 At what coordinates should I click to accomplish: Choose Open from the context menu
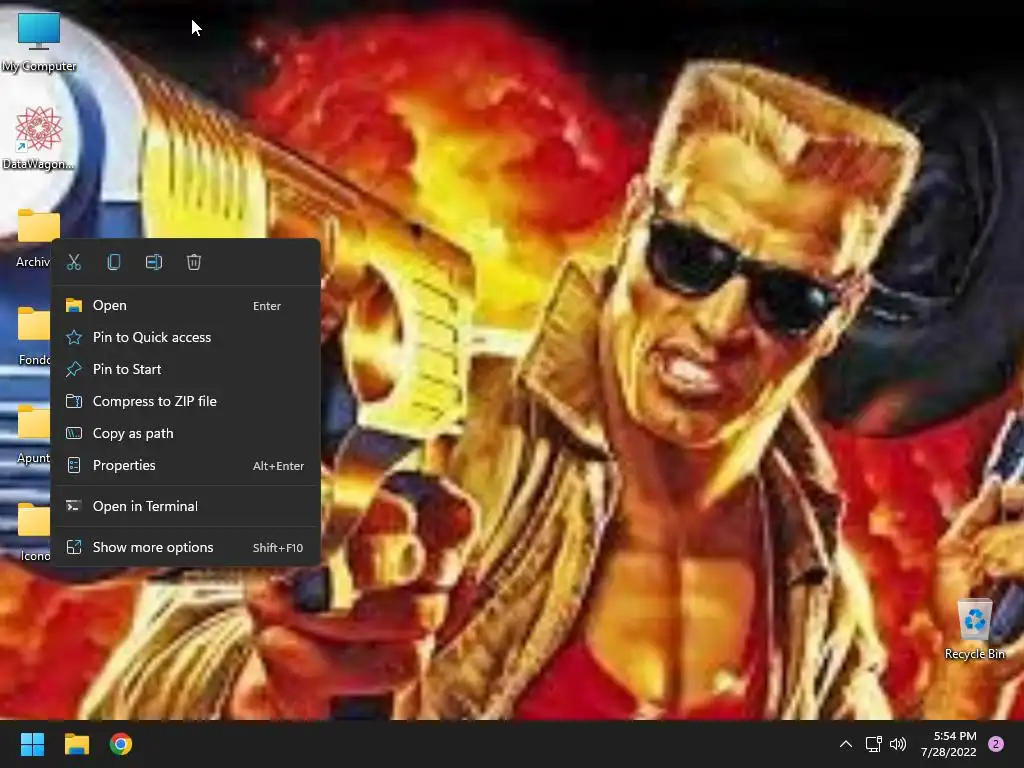click(x=185, y=305)
